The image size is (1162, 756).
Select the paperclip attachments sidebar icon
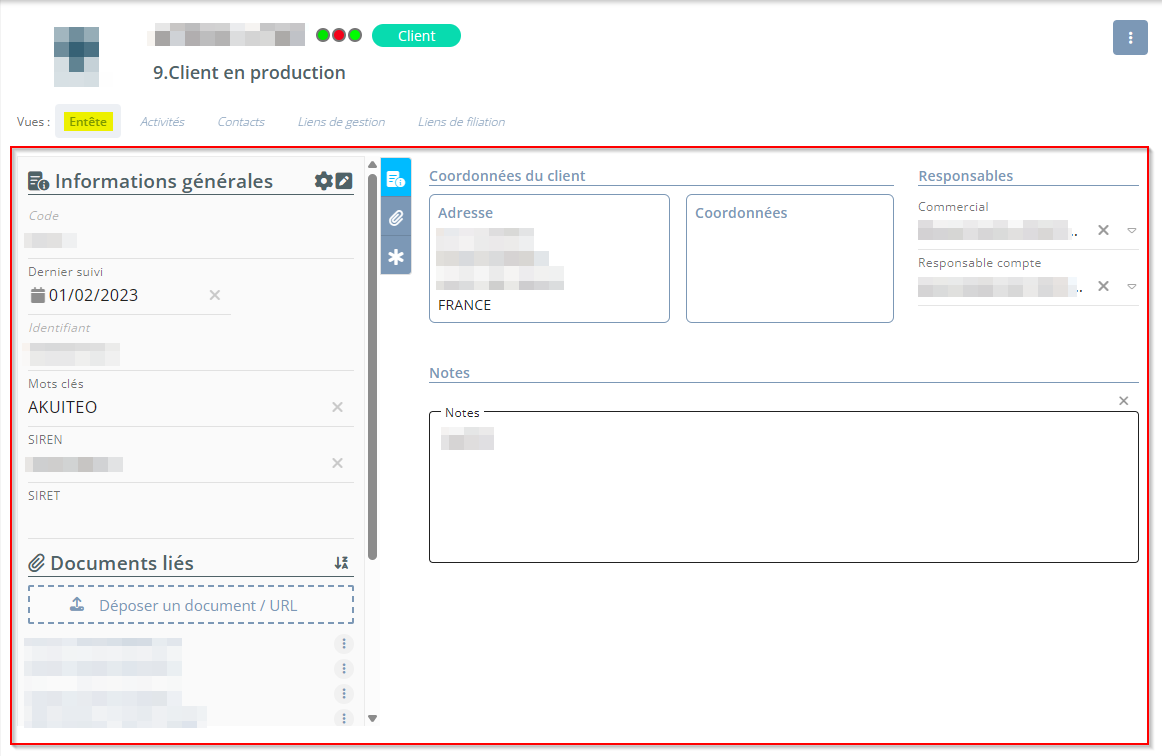coord(396,218)
